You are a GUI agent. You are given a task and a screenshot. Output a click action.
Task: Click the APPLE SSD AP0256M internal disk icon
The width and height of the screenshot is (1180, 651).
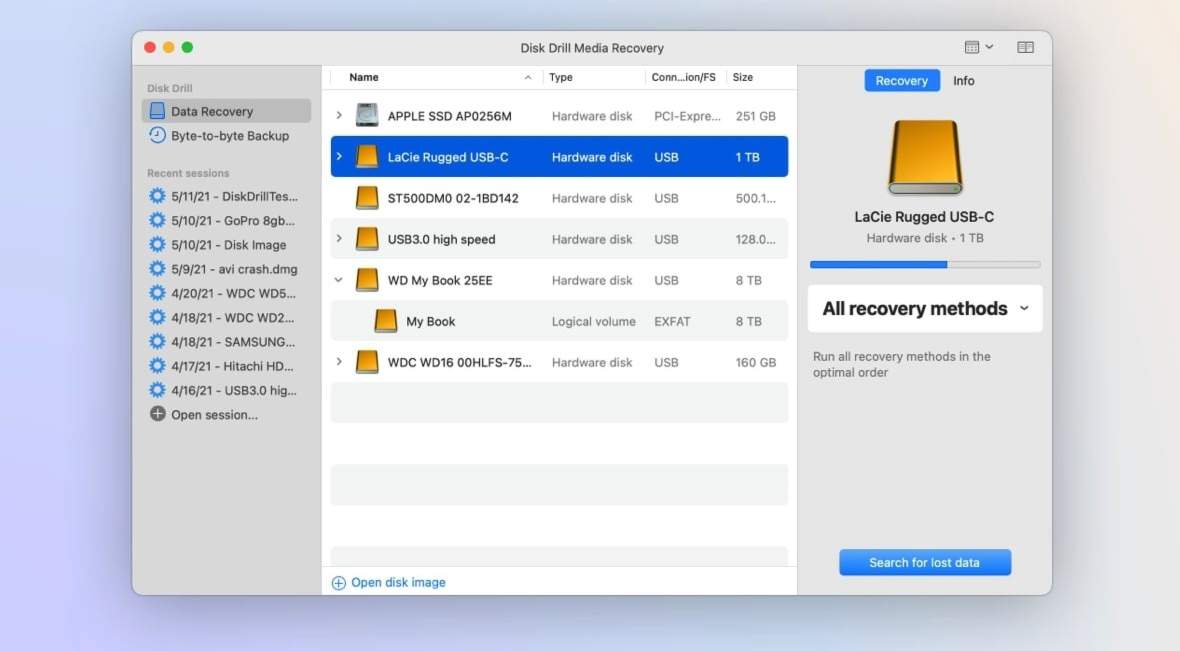(x=367, y=115)
